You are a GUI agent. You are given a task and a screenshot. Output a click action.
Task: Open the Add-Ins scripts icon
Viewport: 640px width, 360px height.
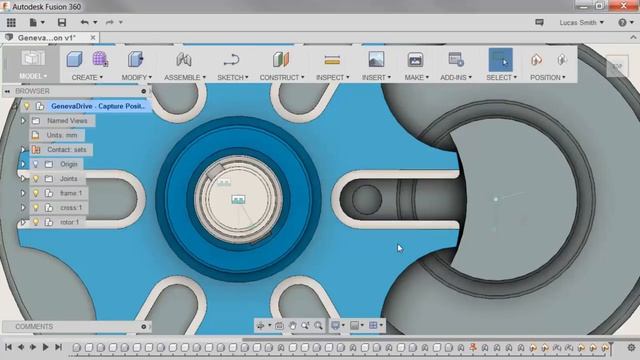(x=456, y=60)
